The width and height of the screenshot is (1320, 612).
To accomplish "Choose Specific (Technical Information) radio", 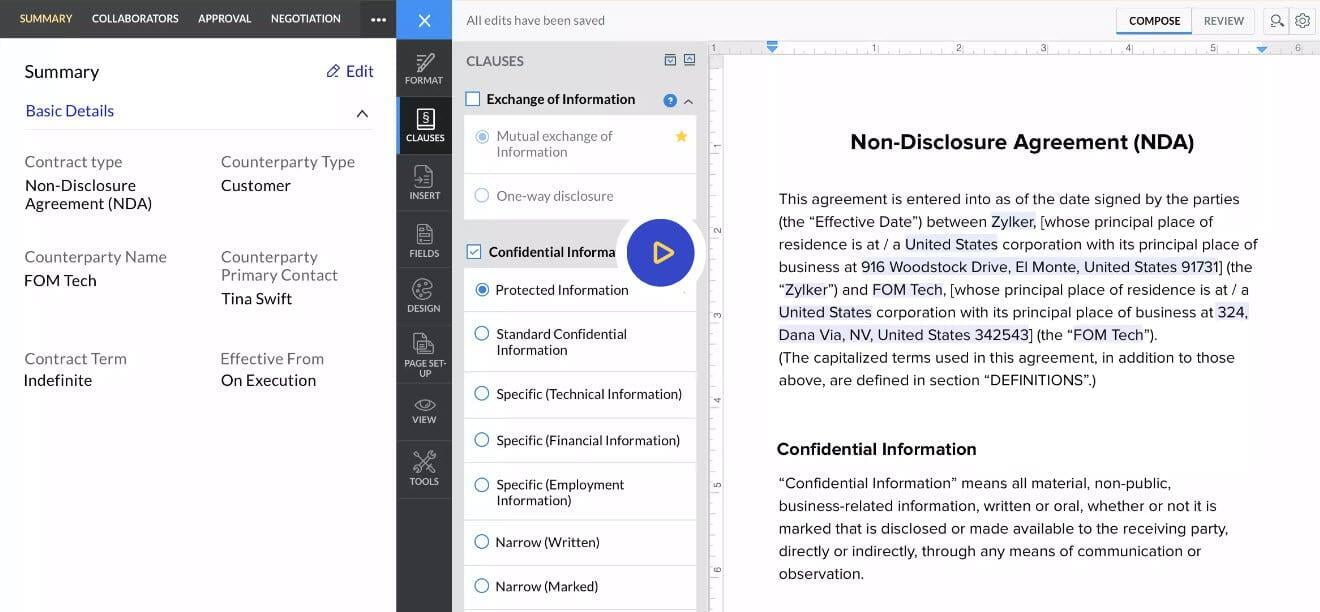I will [x=482, y=394].
